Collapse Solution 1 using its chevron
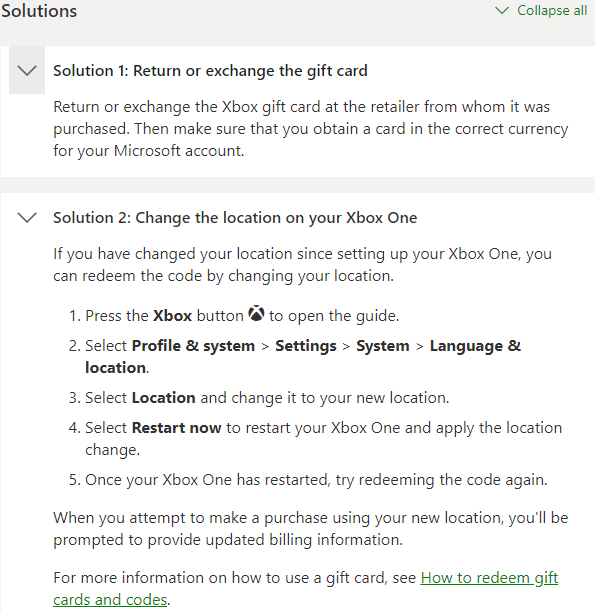Screen dimensions: 595x612 click(x=27, y=70)
